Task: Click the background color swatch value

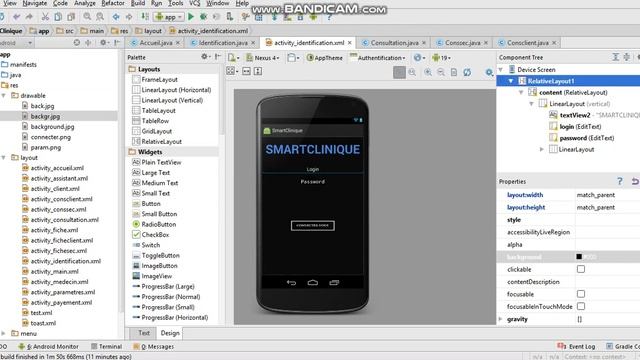Action: click(579, 257)
